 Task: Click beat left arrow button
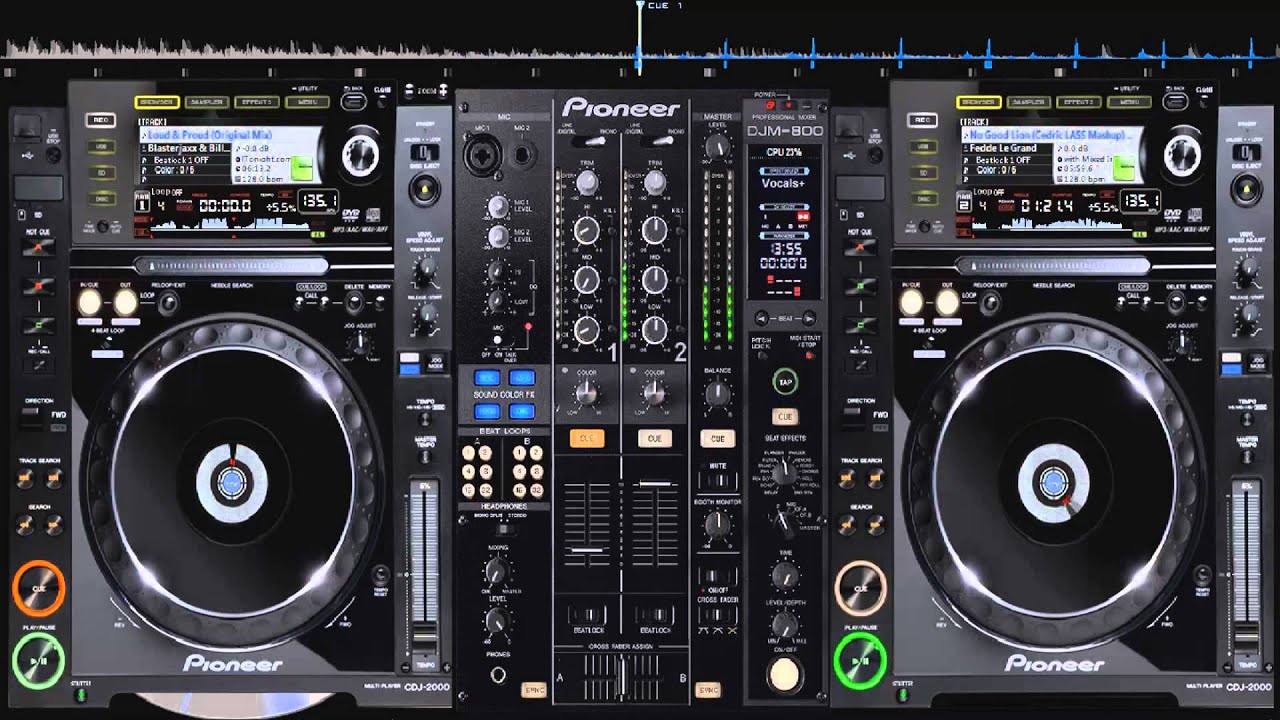point(764,317)
